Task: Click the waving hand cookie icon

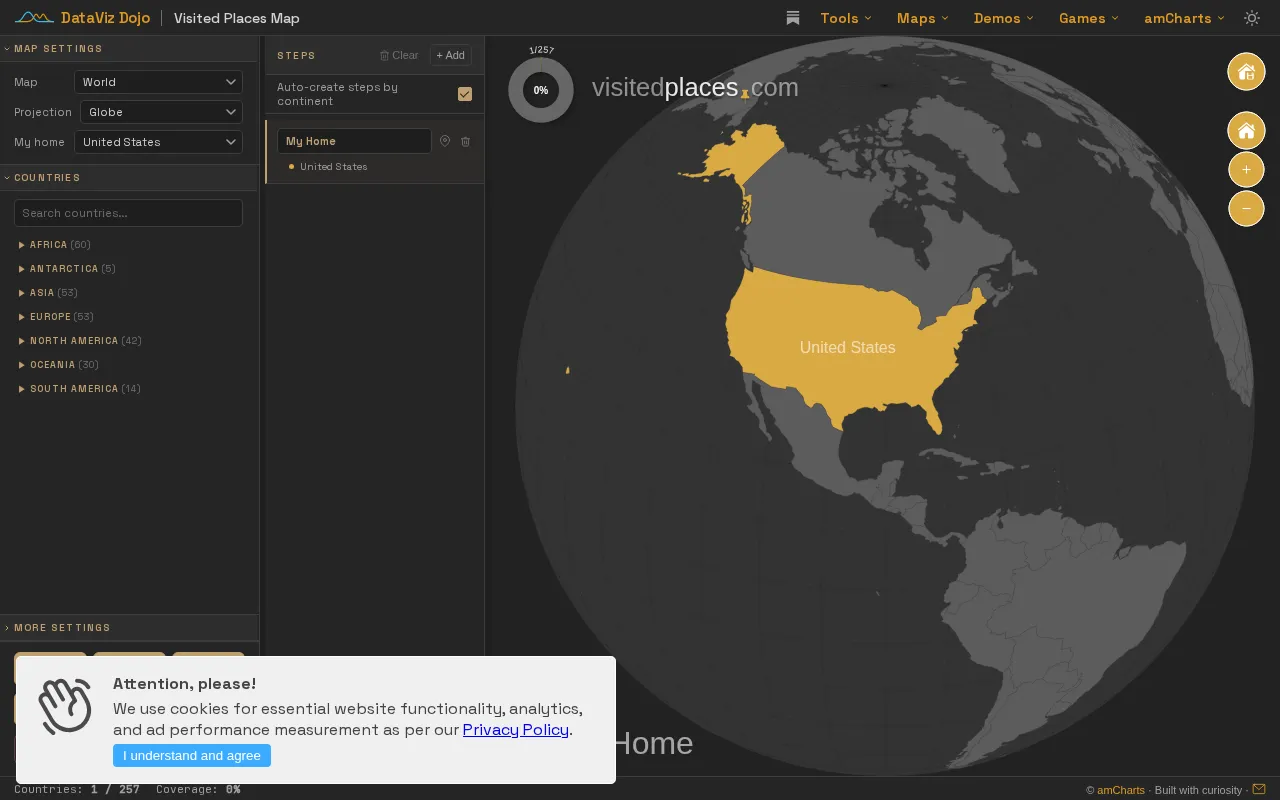Action: coord(65,705)
